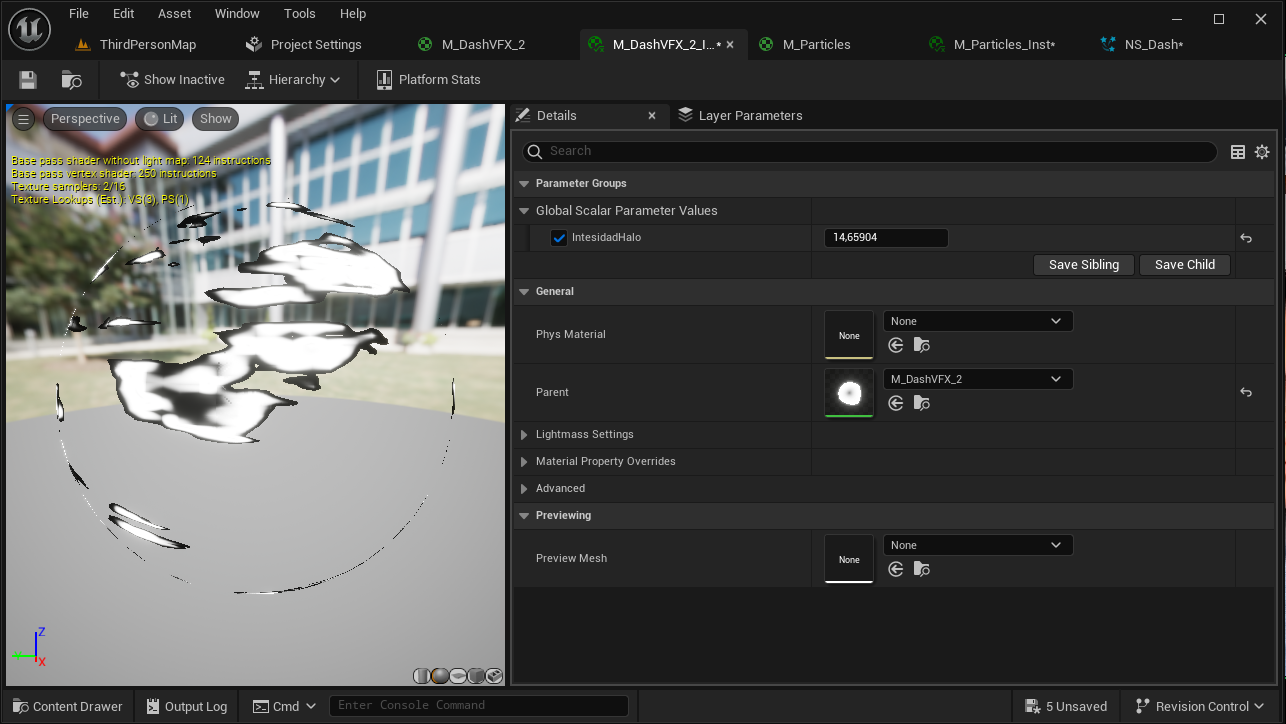Click the Save Sibling button

coord(1083,265)
